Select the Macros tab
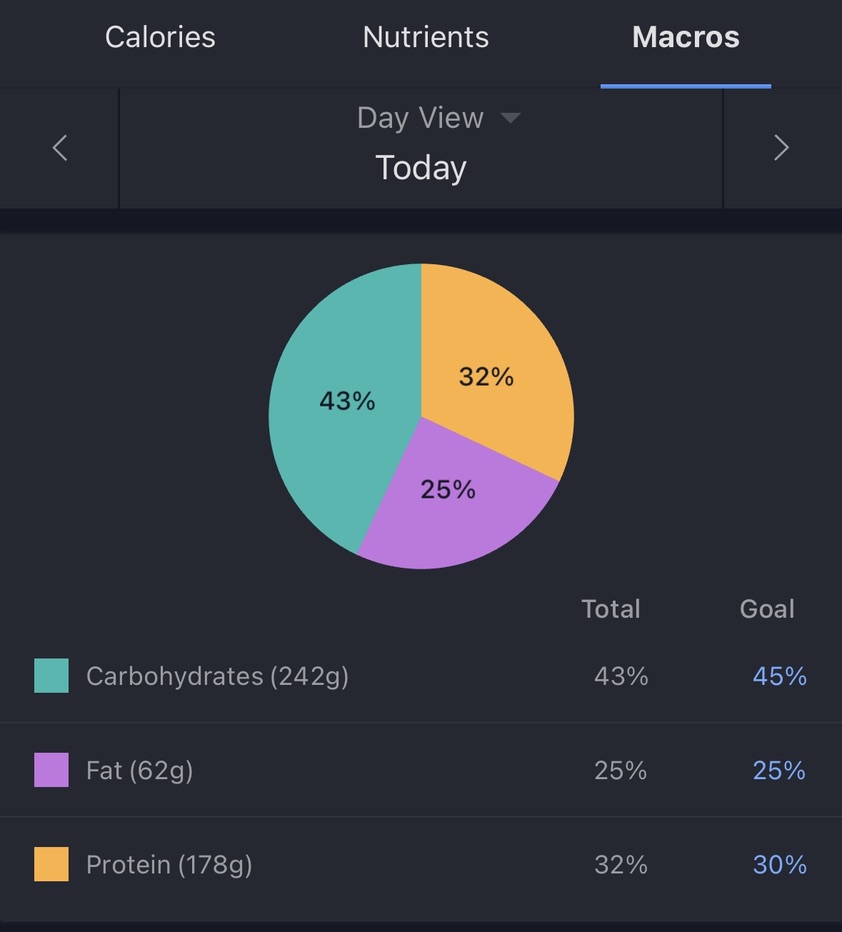 (686, 37)
